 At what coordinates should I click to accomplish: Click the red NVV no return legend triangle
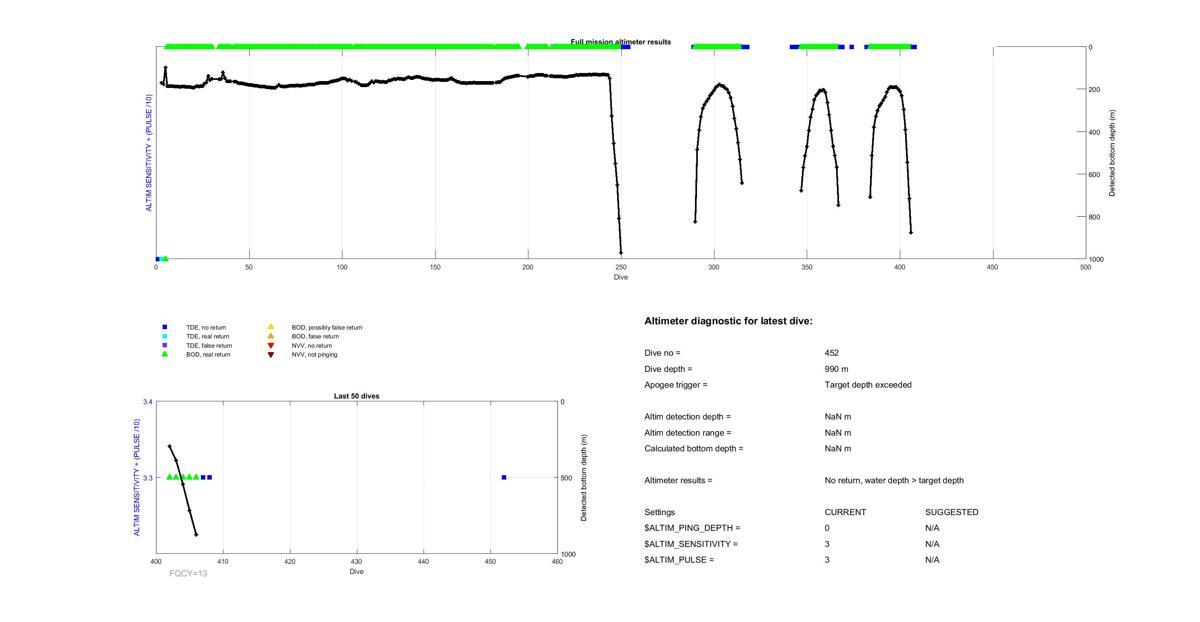click(x=270, y=345)
